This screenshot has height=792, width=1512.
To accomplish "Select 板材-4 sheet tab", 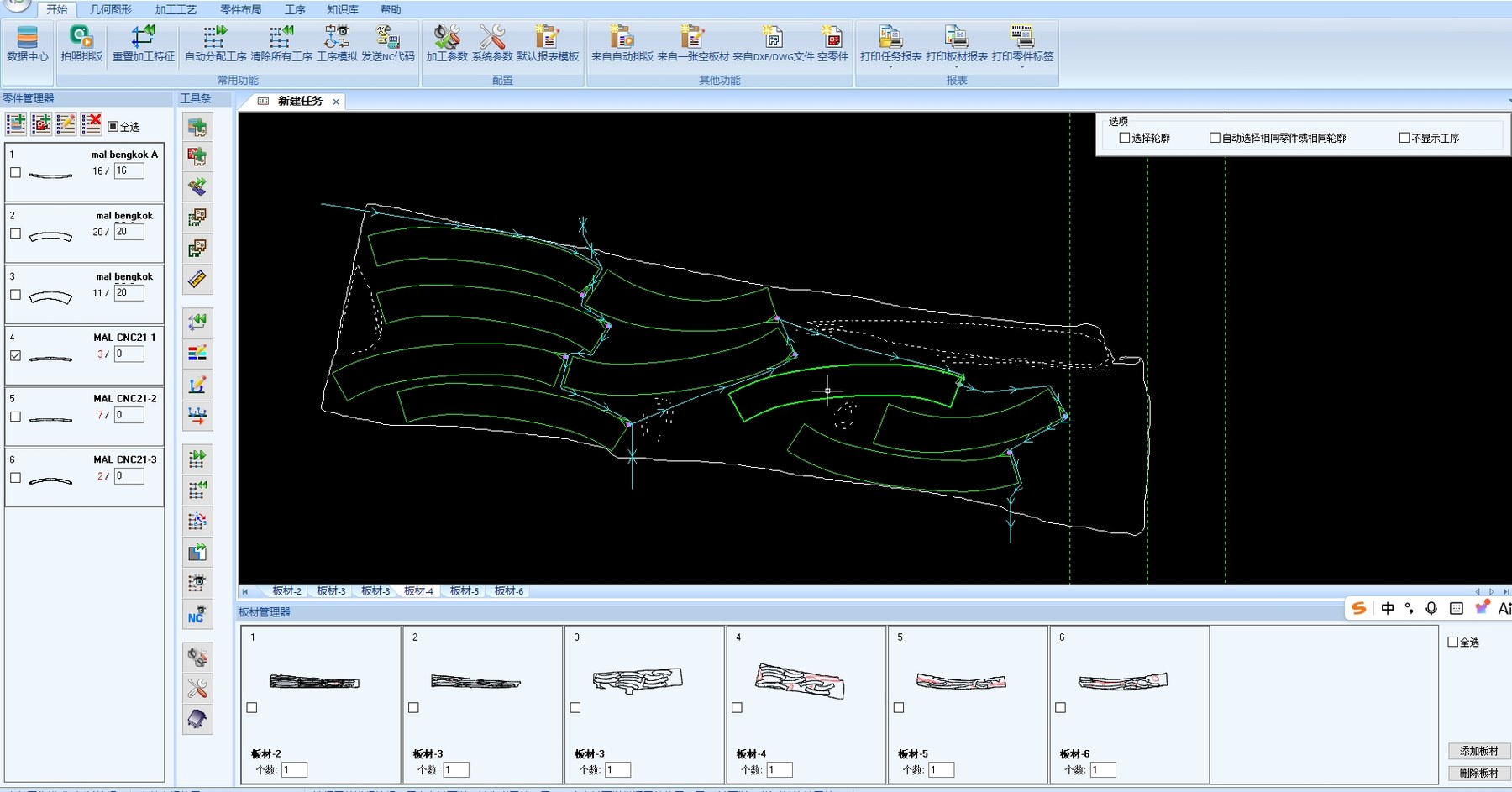I will point(418,591).
